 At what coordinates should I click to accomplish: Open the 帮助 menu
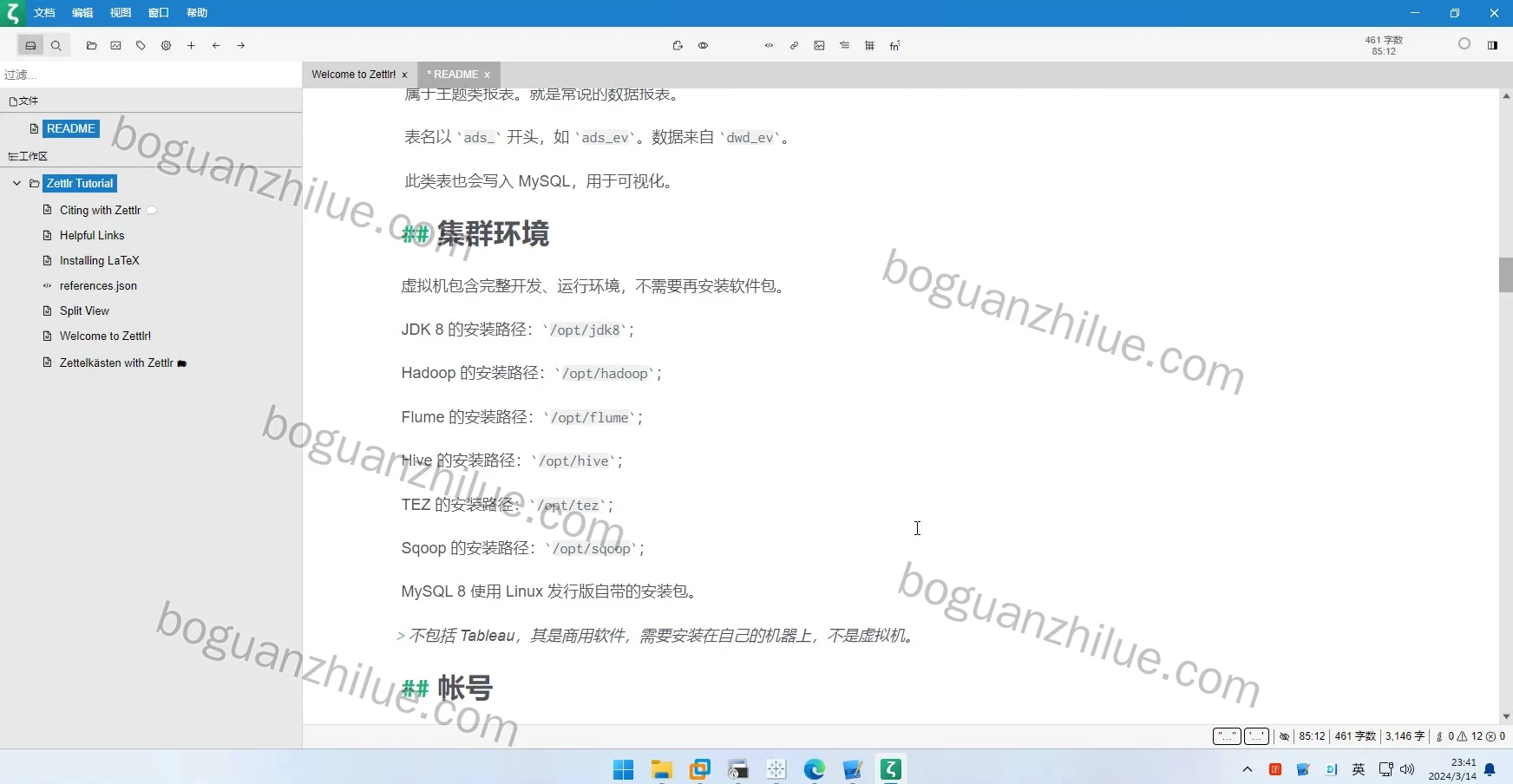197,13
